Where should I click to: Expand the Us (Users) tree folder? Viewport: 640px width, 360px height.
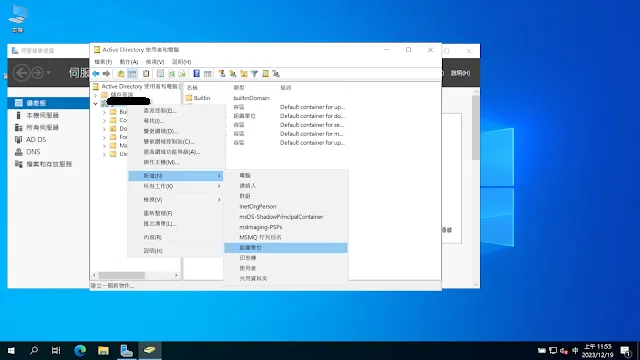click(x=104, y=155)
